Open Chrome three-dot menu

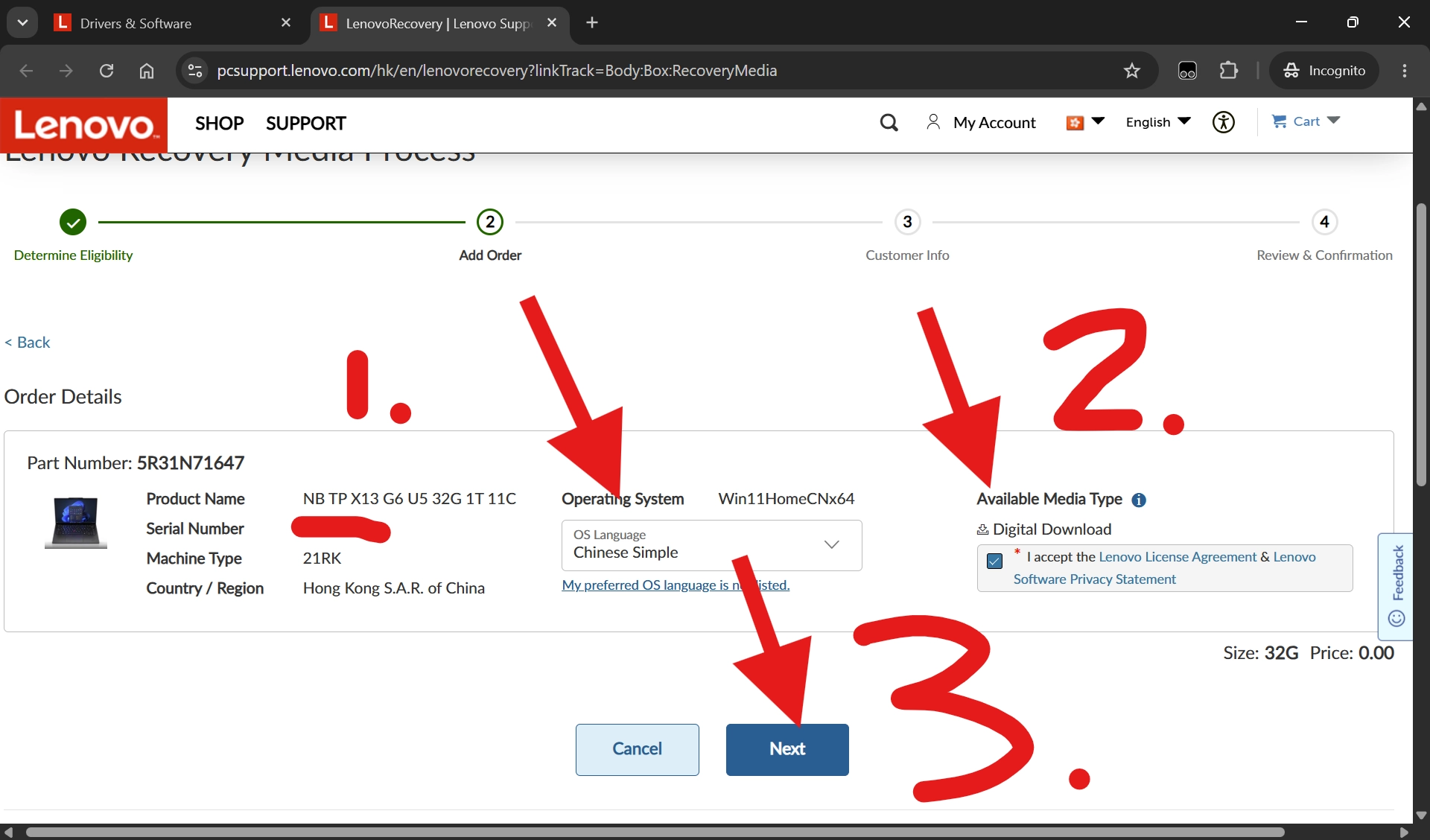pos(1405,71)
